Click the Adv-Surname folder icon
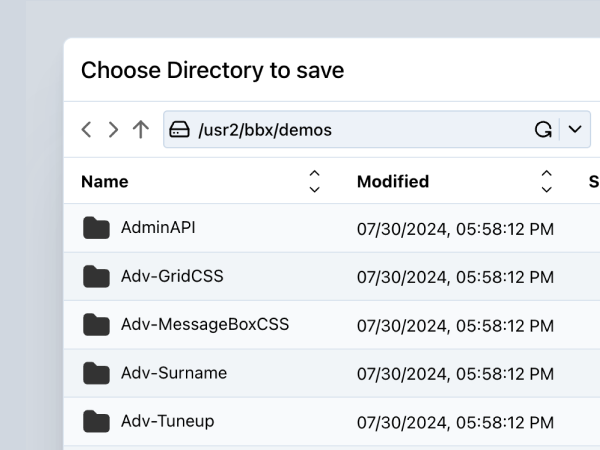 click(x=96, y=373)
